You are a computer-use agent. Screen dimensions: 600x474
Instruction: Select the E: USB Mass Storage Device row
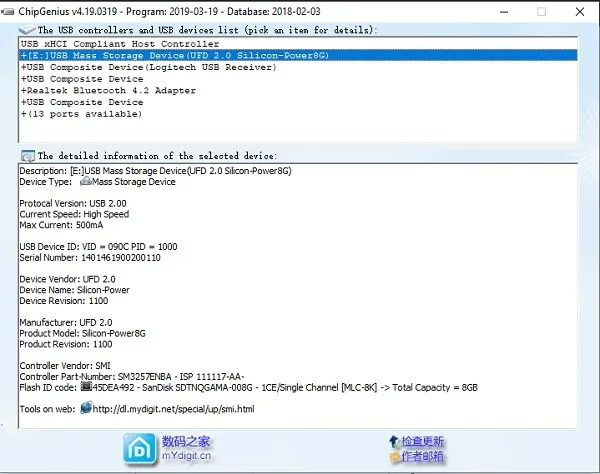pos(298,55)
